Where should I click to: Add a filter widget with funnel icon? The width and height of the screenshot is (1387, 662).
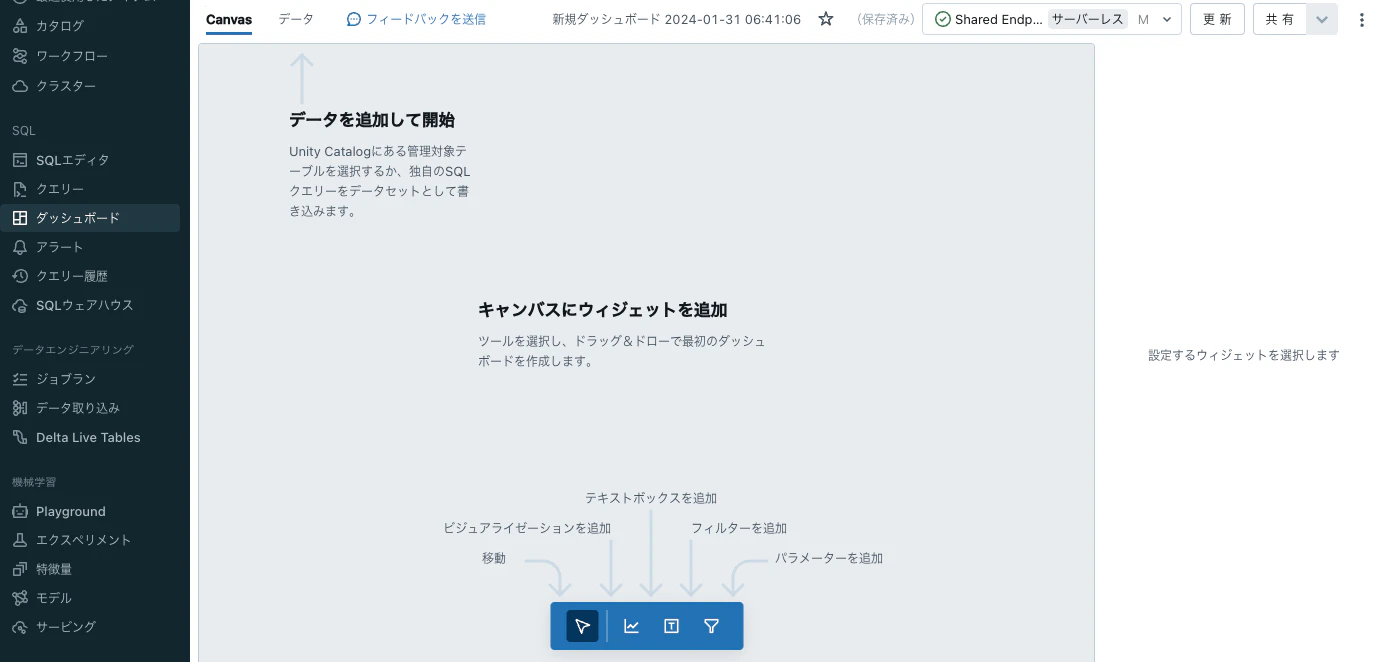click(x=711, y=626)
